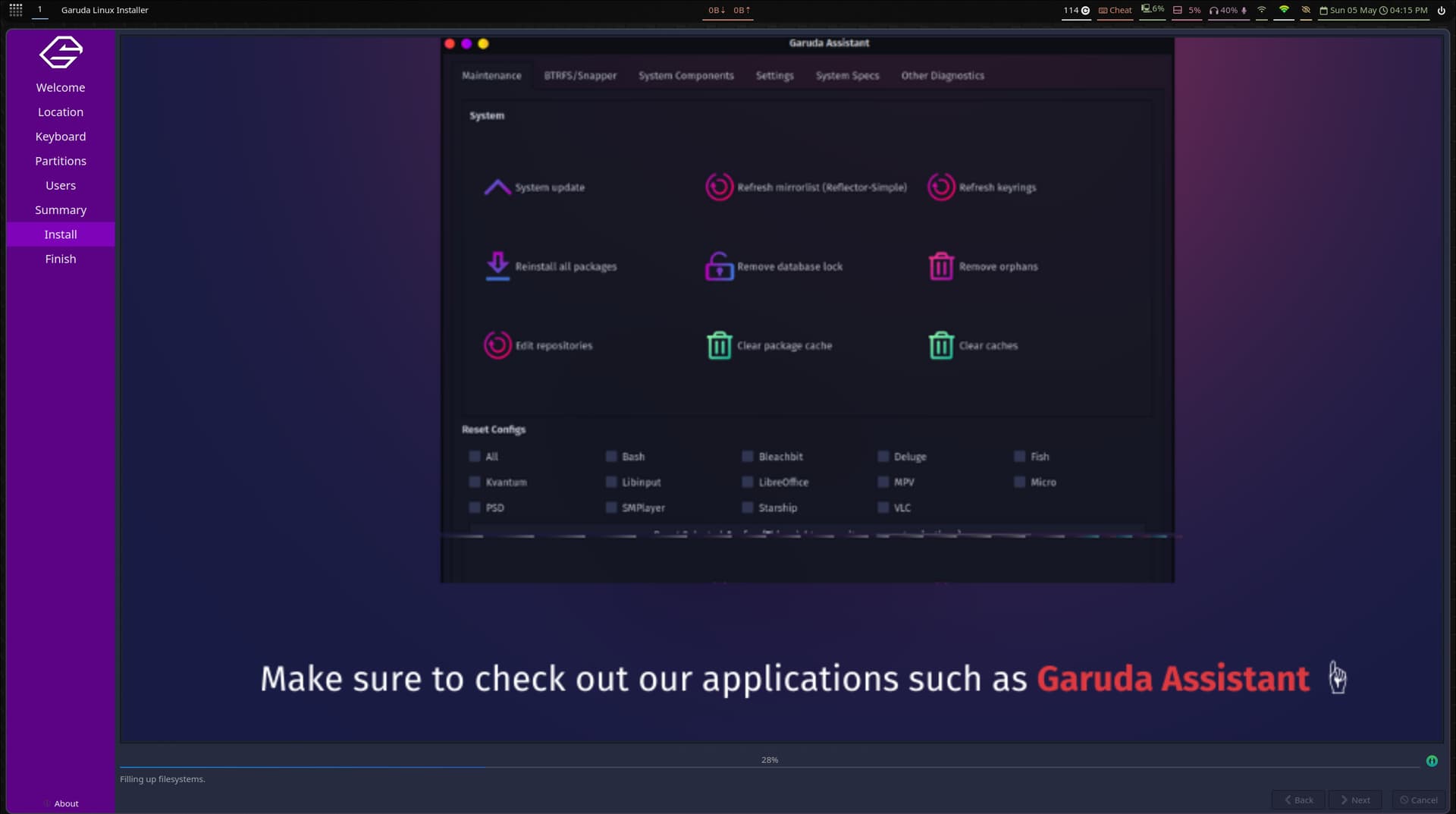Click the Remove orphans trash icon
This screenshot has height=814, width=1456.
941,266
